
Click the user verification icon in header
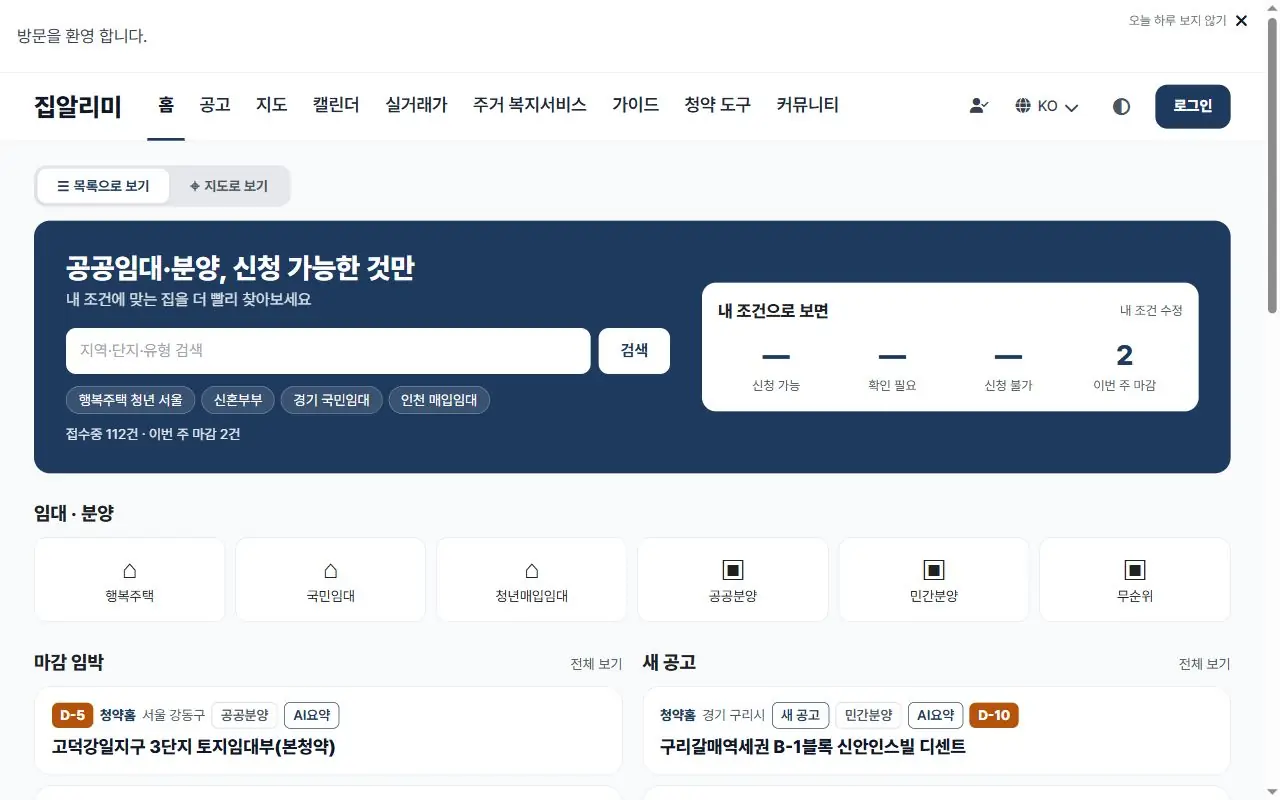(x=979, y=106)
